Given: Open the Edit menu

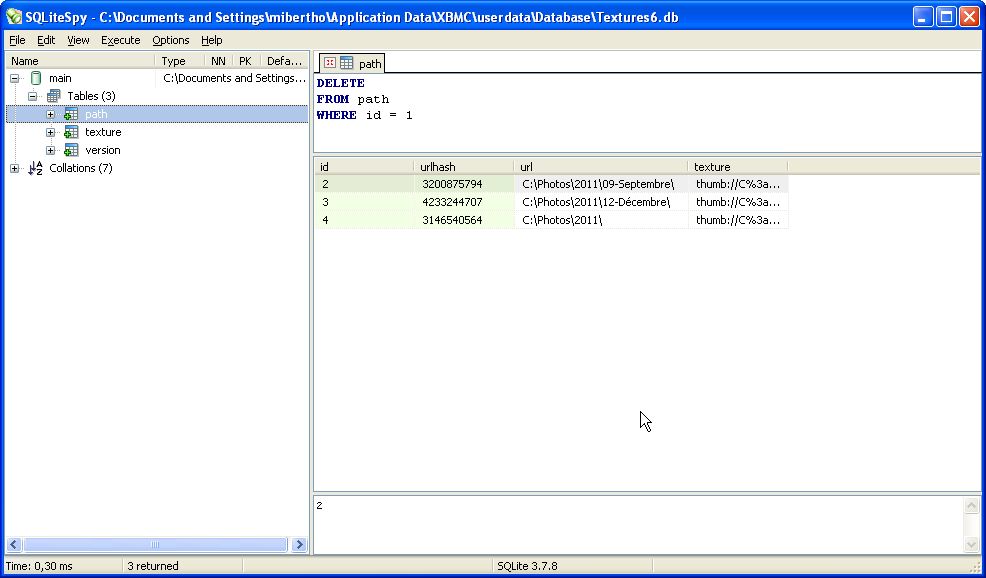Looking at the screenshot, I should (46, 40).
